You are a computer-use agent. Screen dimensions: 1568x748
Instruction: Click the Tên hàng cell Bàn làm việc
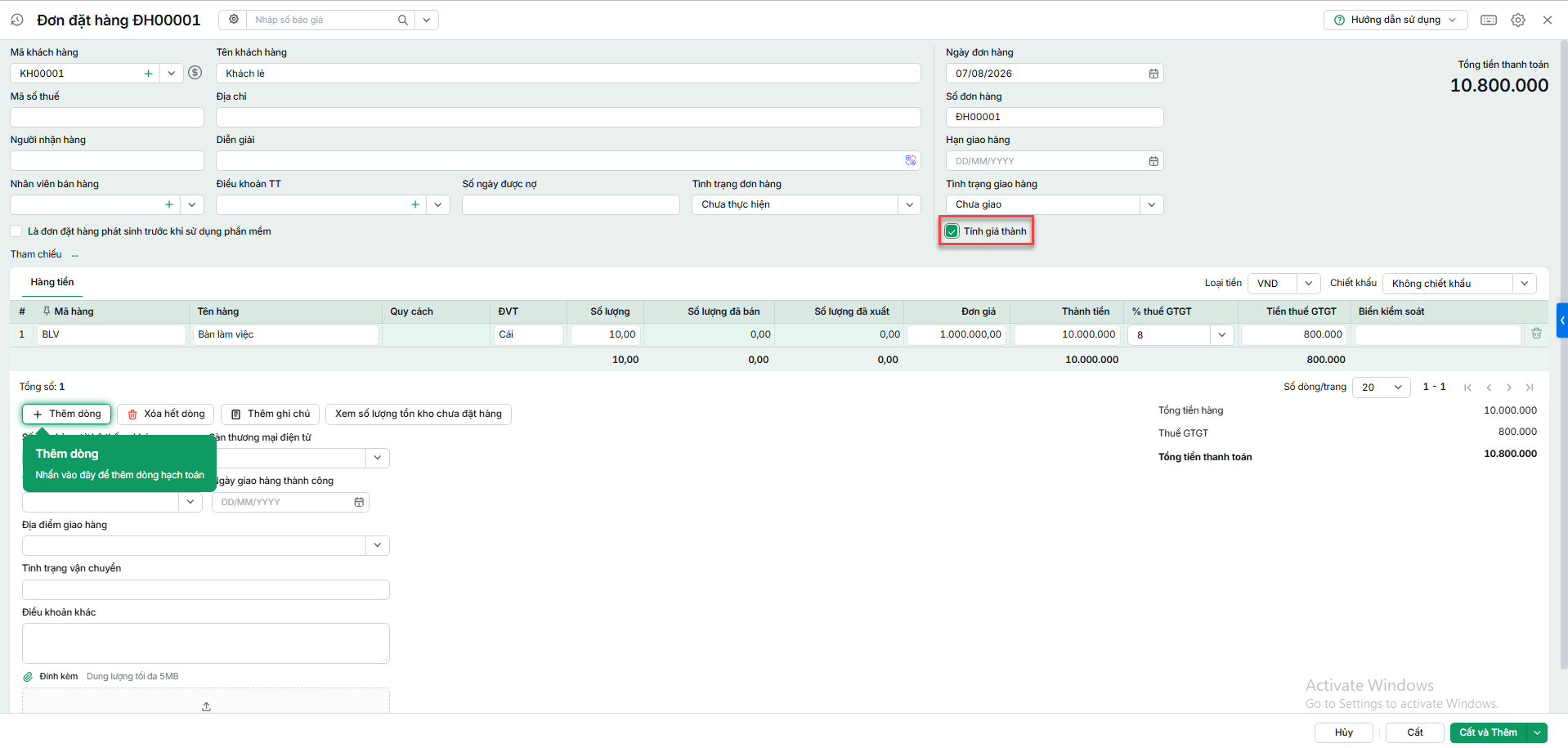click(x=286, y=334)
